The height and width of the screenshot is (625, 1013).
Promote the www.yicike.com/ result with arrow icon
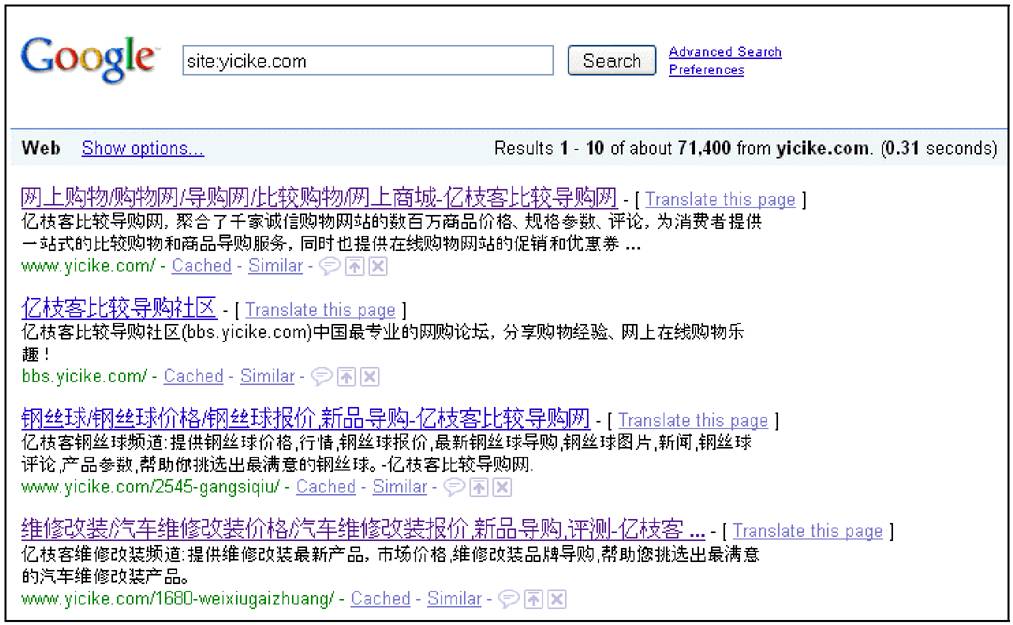coord(354,266)
